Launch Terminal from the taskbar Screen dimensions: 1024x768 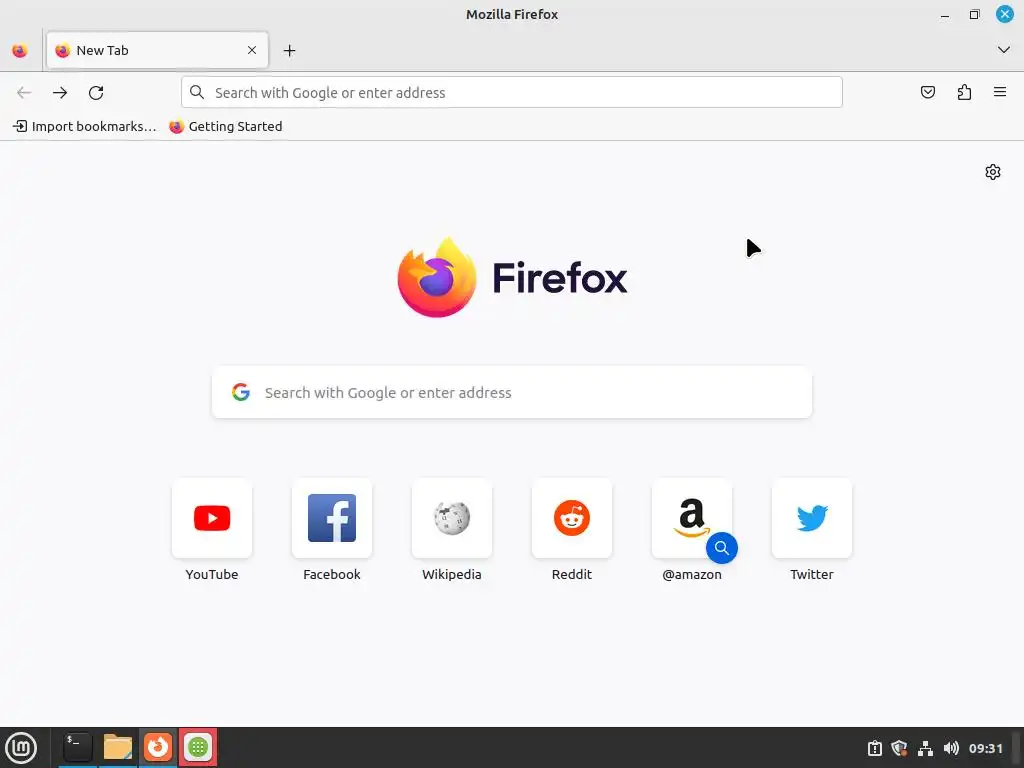pyautogui.click(x=77, y=747)
